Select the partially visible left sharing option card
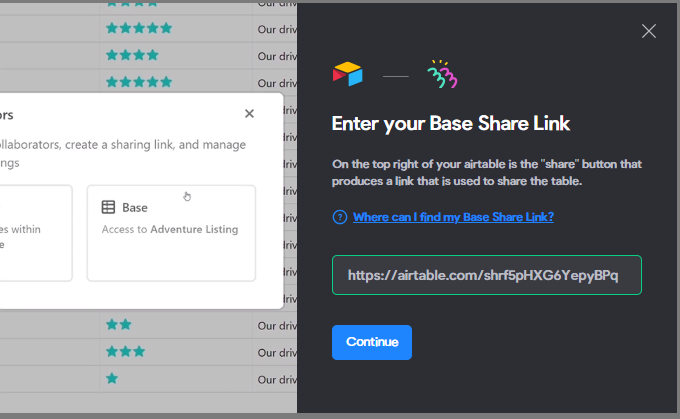Image resolution: width=680 pixels, height=419 pixels. [x=36, y=233]
